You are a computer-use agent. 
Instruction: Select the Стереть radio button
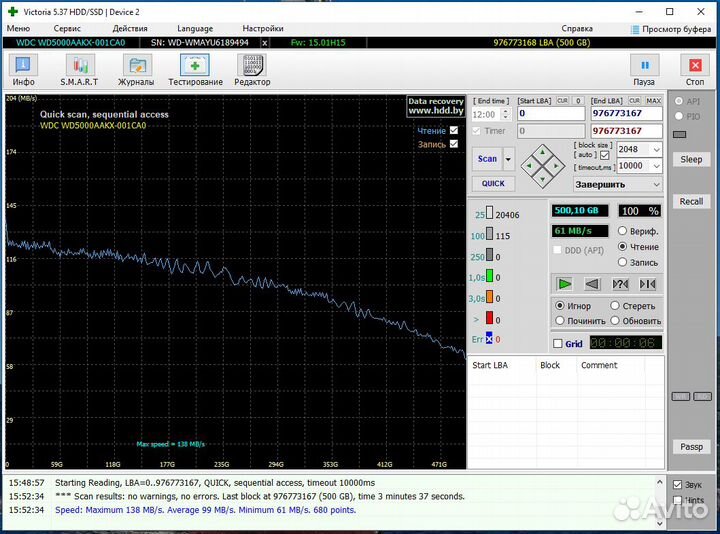click(615, 305)
